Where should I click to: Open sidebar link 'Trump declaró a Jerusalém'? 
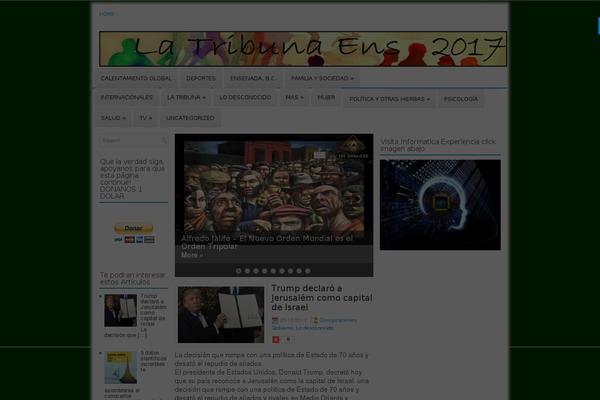pos(153,310)
